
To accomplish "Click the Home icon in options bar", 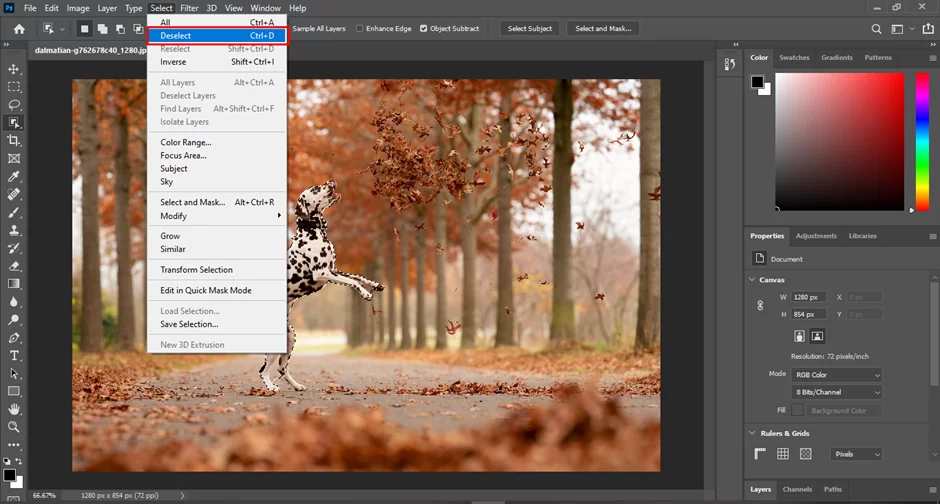I will pyautogui.click(x=19, y=29).
